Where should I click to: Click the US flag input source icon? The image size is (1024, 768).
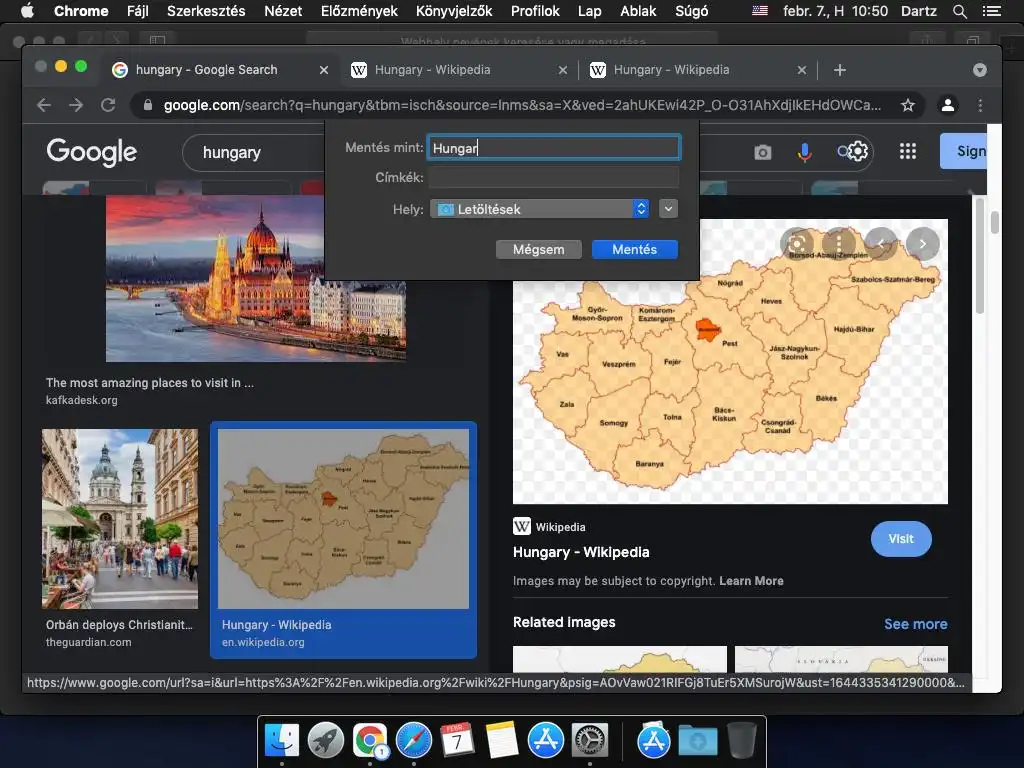[760, 11]
